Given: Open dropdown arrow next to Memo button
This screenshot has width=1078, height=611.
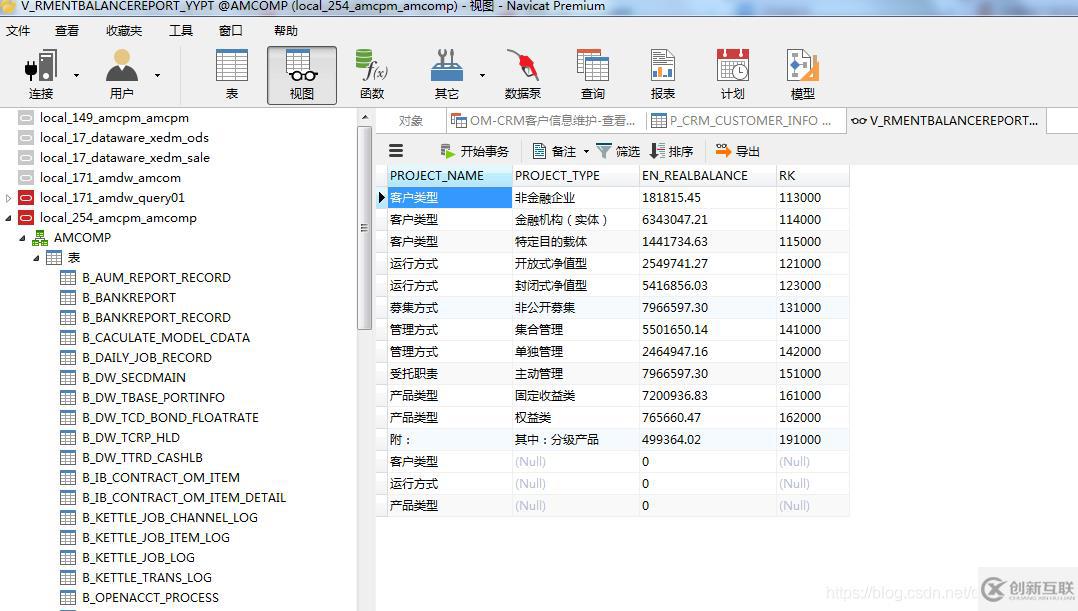Looking at the screenshot, I should pos(586,151).
